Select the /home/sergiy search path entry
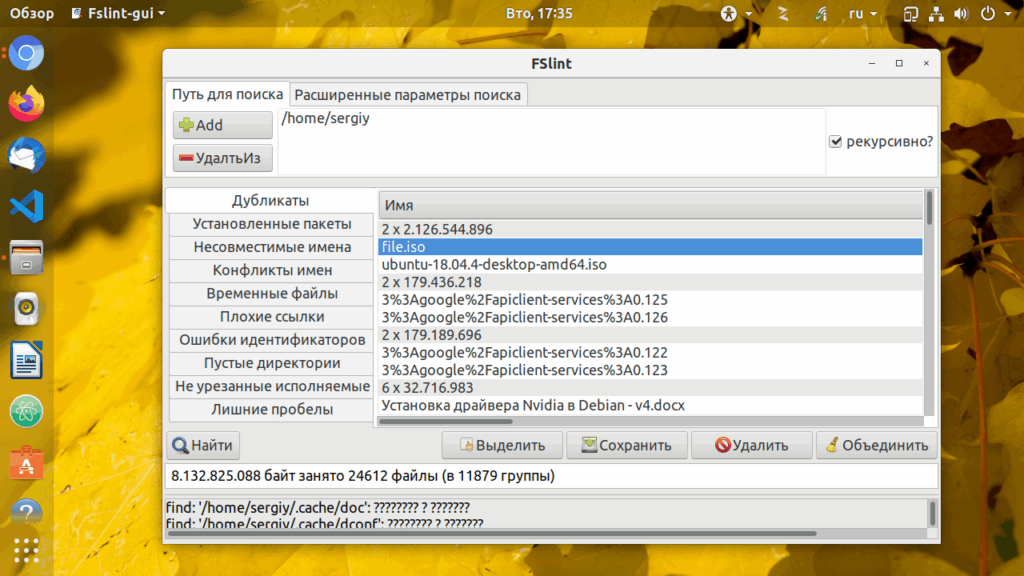Viewport: 1024px width, 576px height. tap(325, 118)
